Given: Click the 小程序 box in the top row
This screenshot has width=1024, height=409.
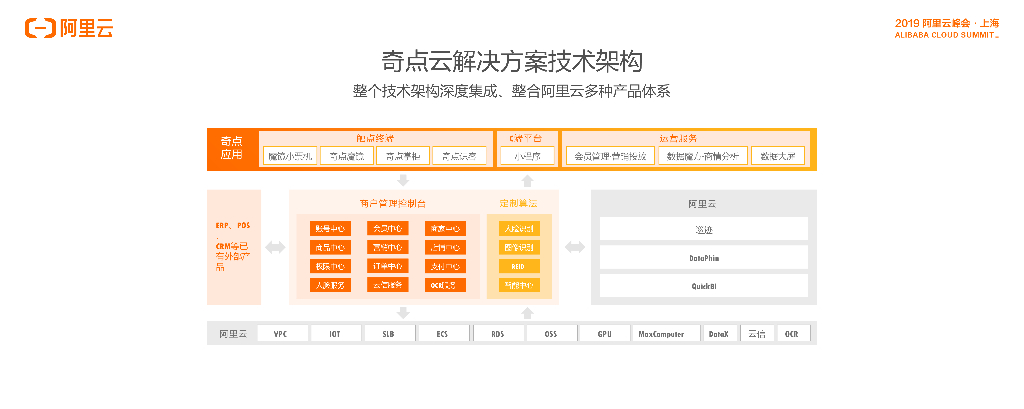Looking at the screenshot, I should pyautogui.click(x=527, y=156).
